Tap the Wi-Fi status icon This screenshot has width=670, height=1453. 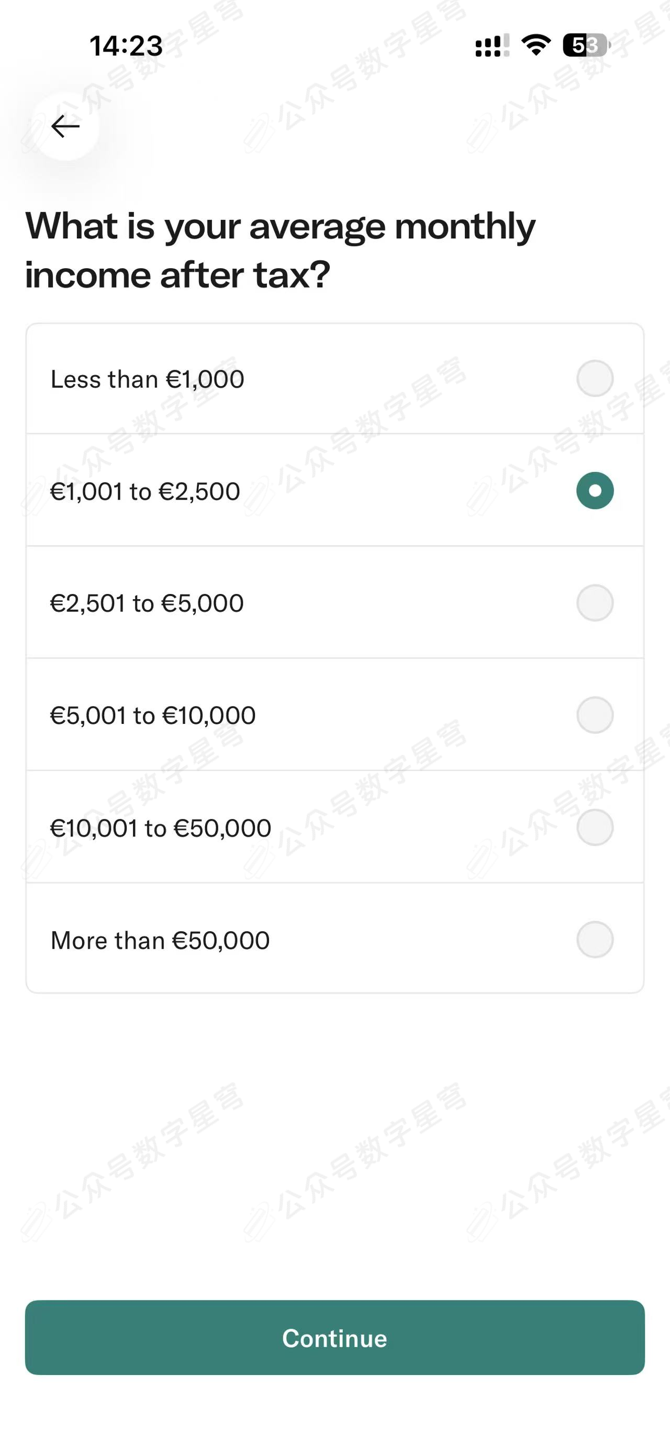[536, 45]
